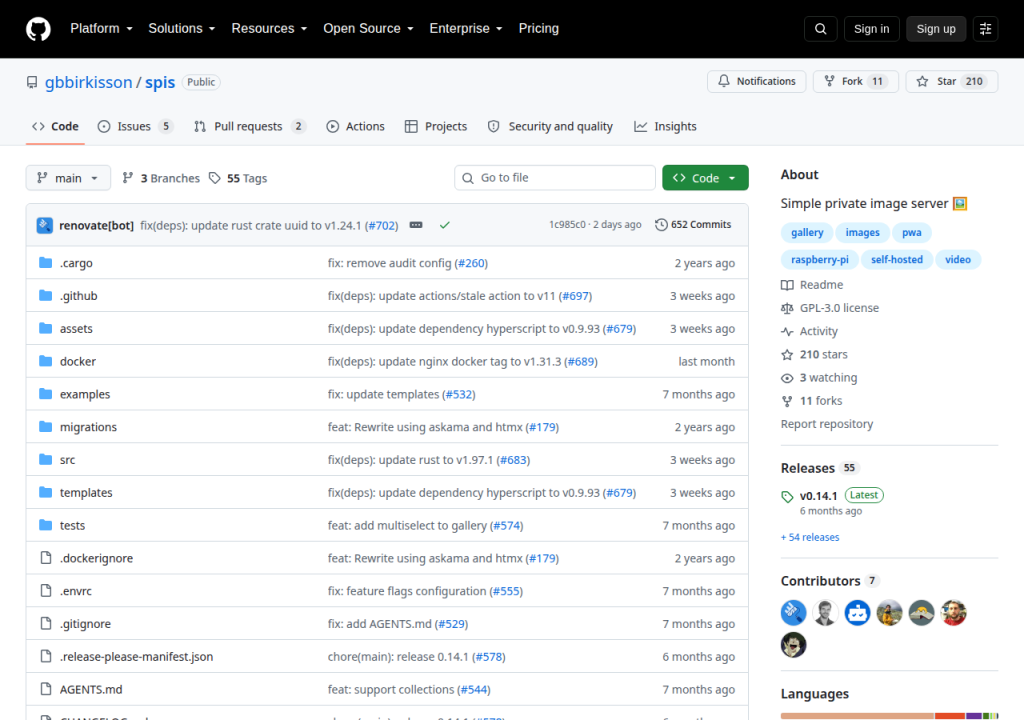This screenshot has width=1024, height=720.
Task: Open the AGENTS.md file
Action: pos(91,689)
